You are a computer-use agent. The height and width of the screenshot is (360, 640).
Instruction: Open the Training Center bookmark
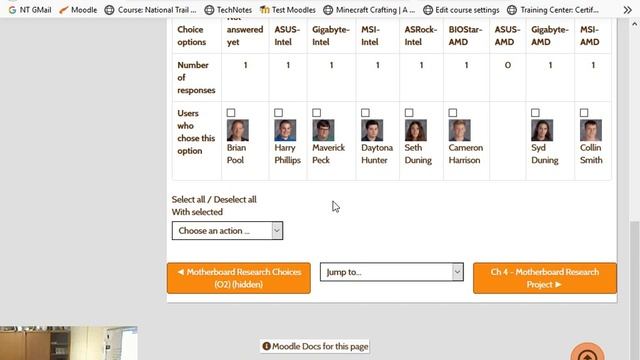(553, 10)
